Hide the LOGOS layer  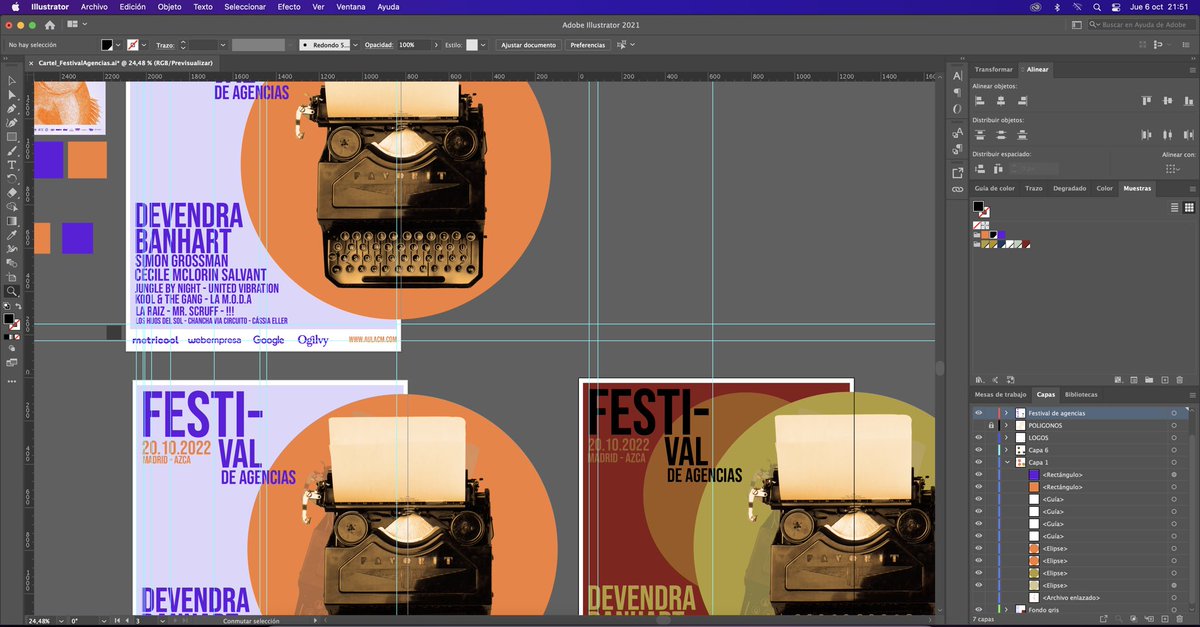(979, 437)
